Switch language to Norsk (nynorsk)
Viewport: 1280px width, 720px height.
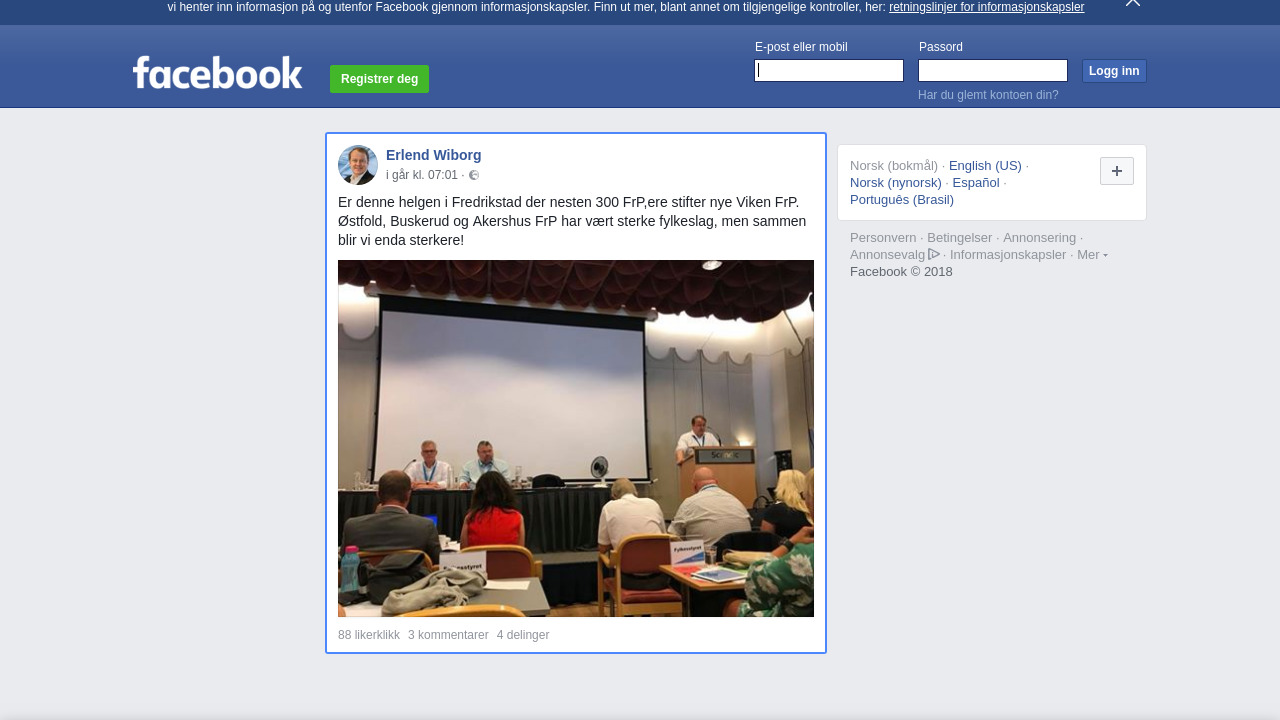tap(896, 183)
